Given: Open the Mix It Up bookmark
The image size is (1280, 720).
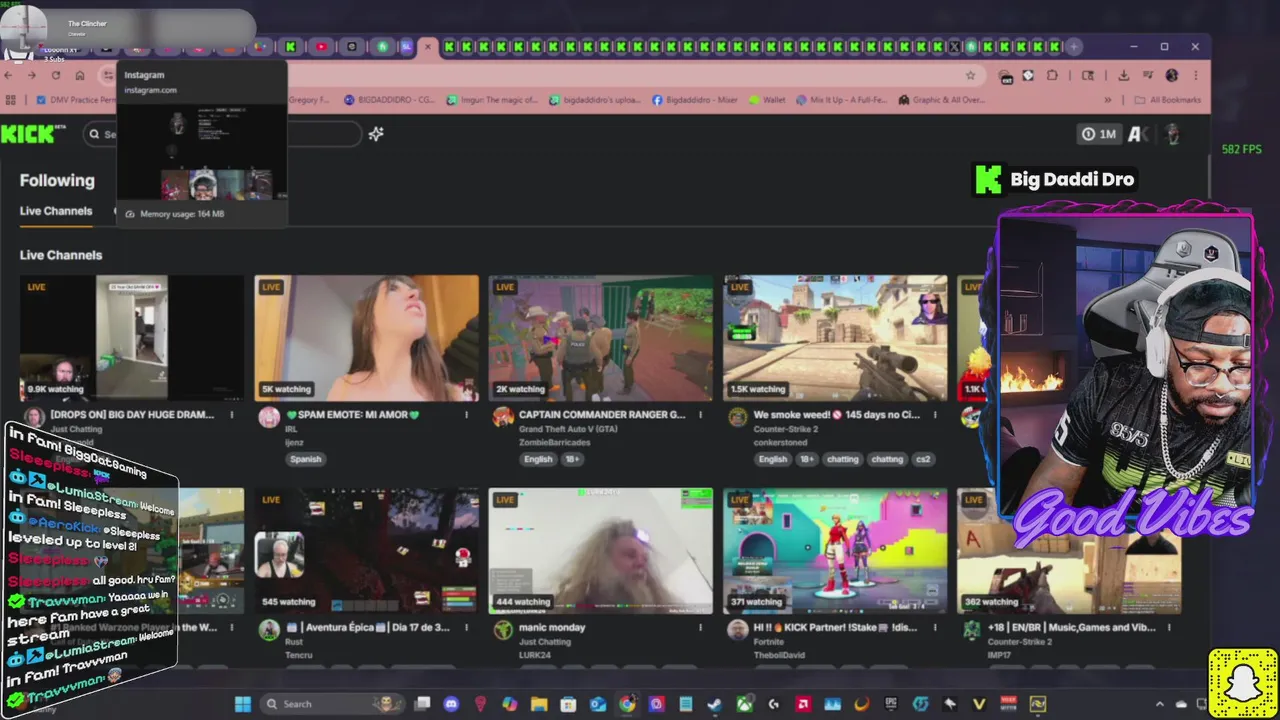Looking at the screenshot, I should (841, 100).
